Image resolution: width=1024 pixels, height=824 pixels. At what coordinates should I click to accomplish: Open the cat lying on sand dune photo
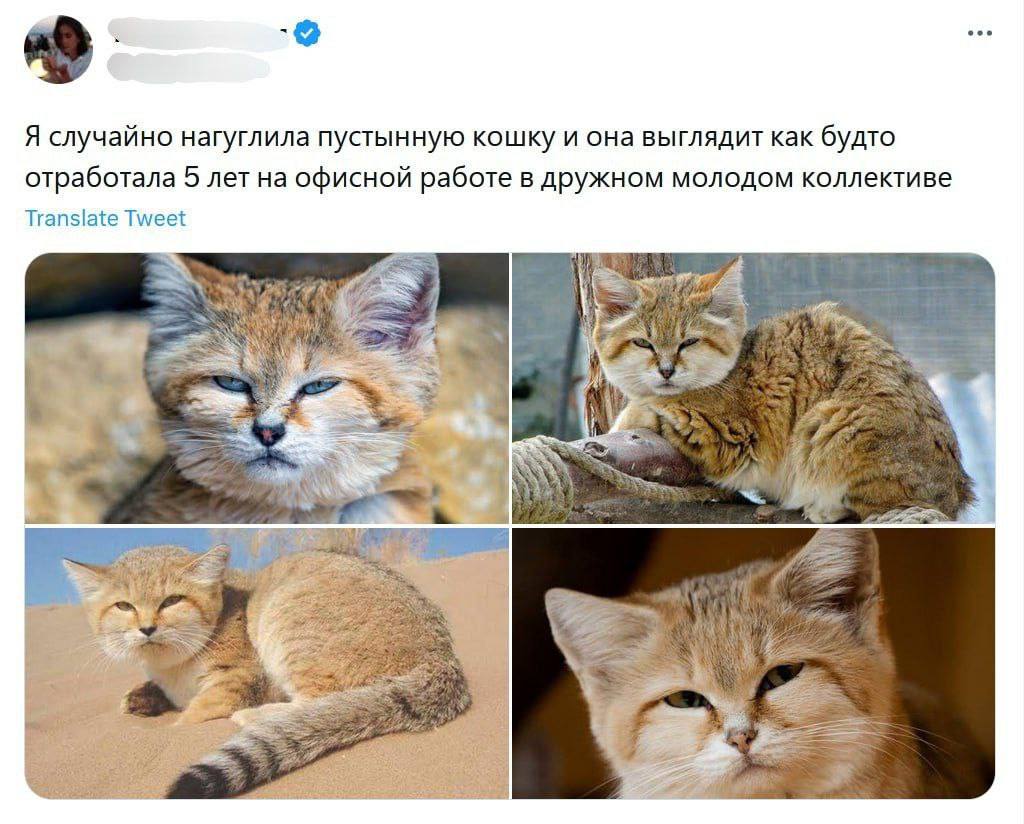coord(266,663)
